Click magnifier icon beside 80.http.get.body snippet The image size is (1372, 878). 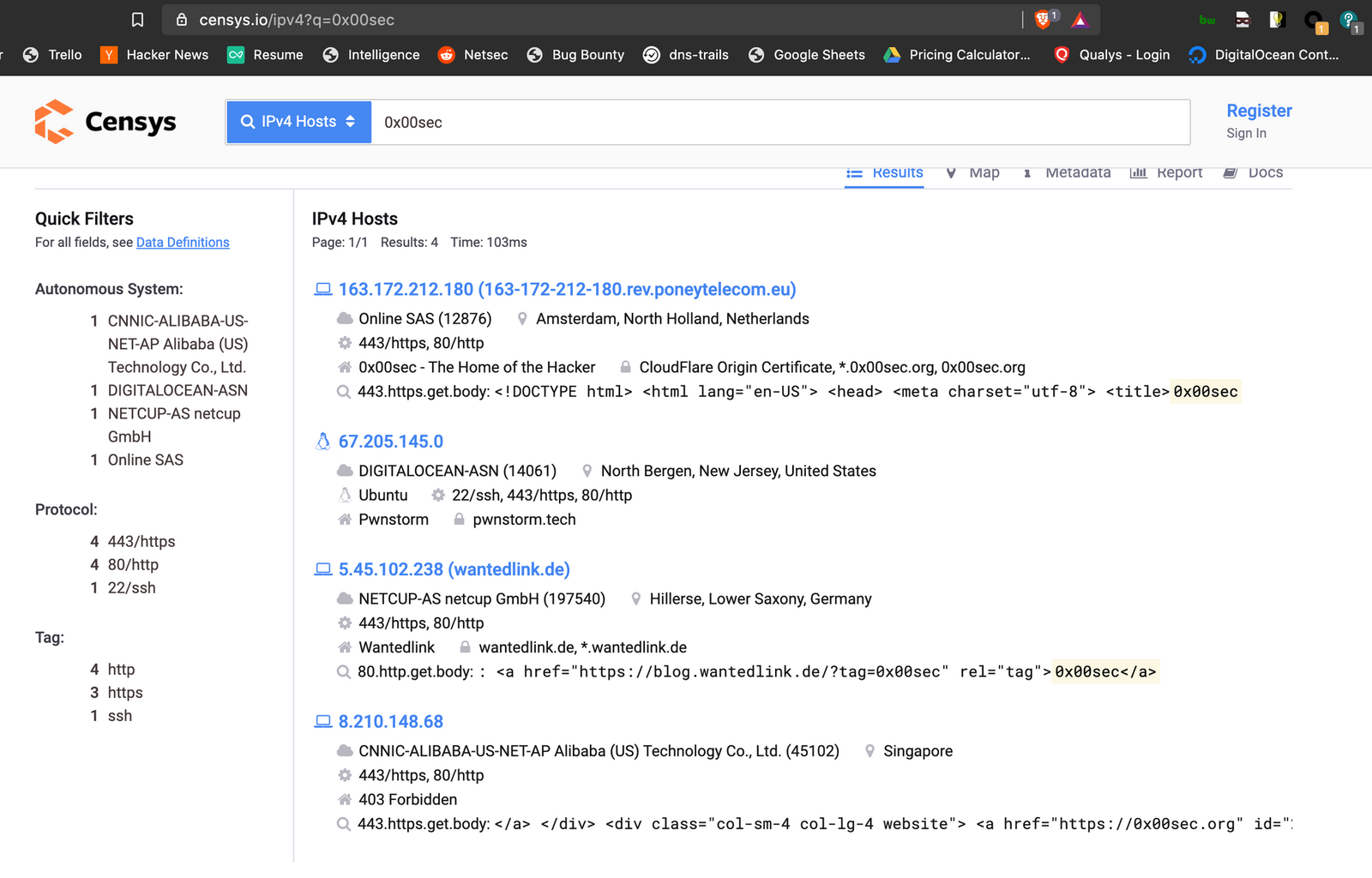tap(344, 672)
